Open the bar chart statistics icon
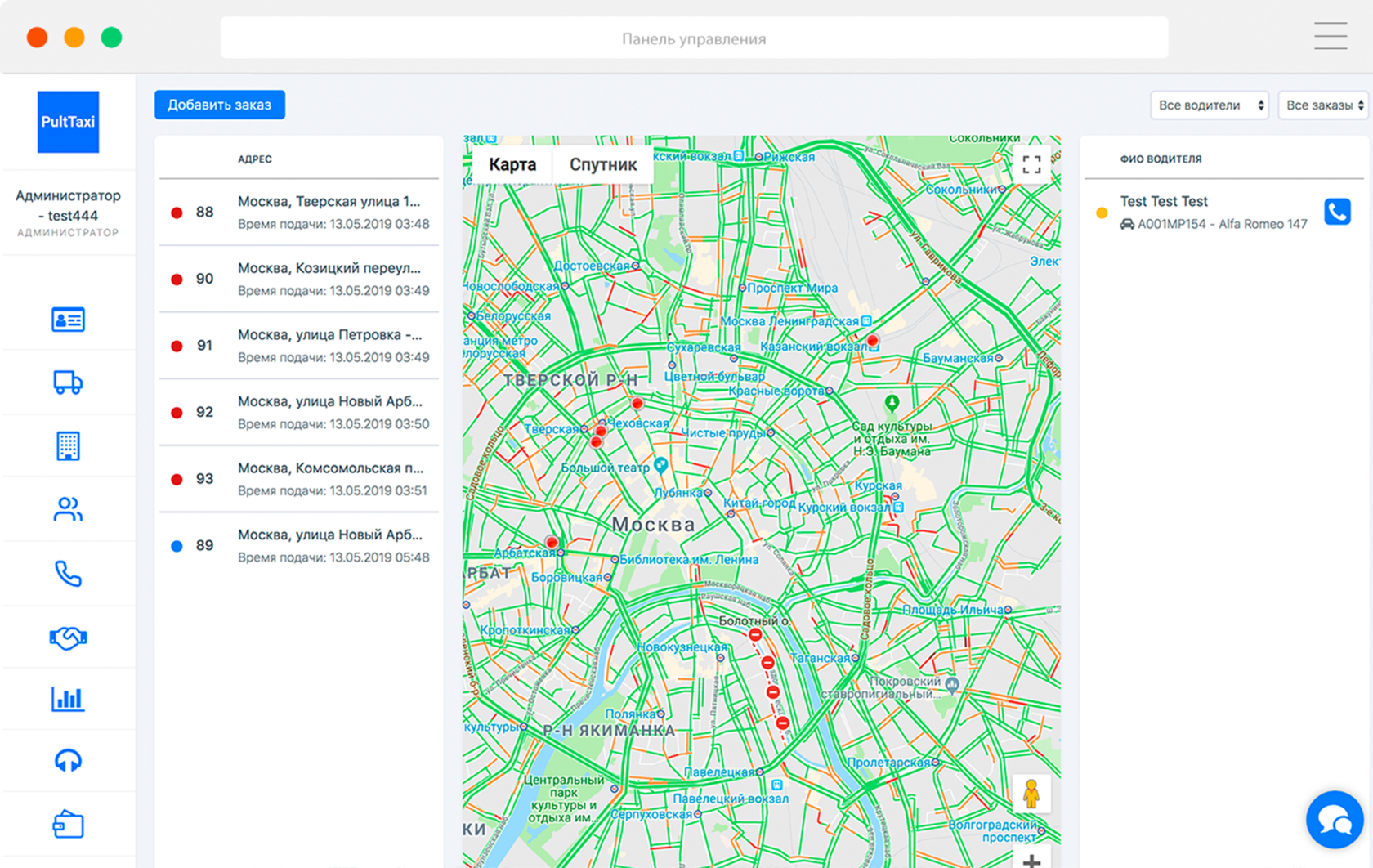This screenshot has height=868, width=1373. tap(68, 699)
